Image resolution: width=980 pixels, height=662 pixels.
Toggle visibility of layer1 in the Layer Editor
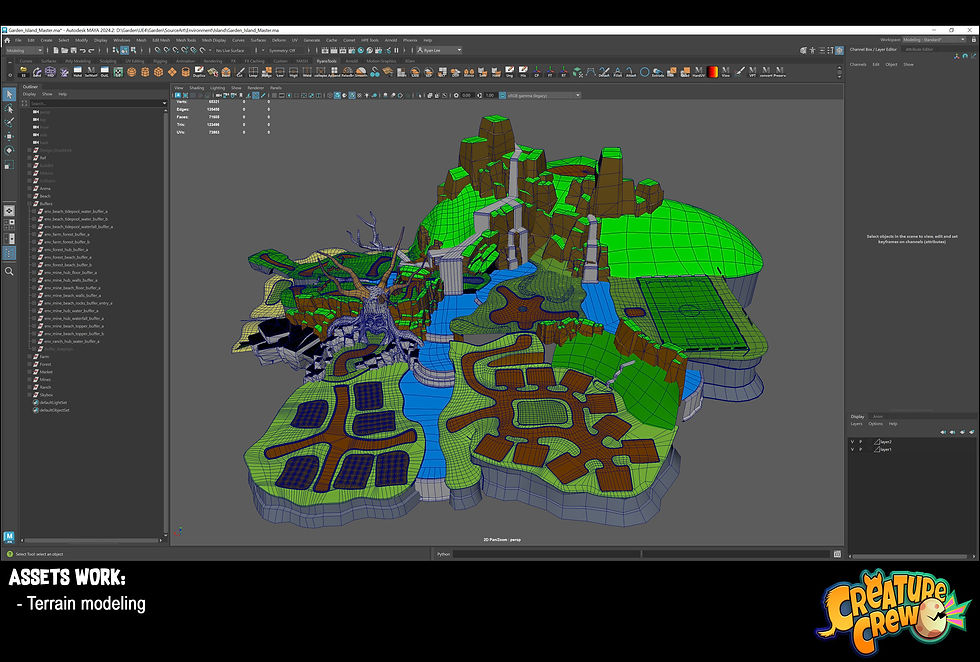[853, 450]
